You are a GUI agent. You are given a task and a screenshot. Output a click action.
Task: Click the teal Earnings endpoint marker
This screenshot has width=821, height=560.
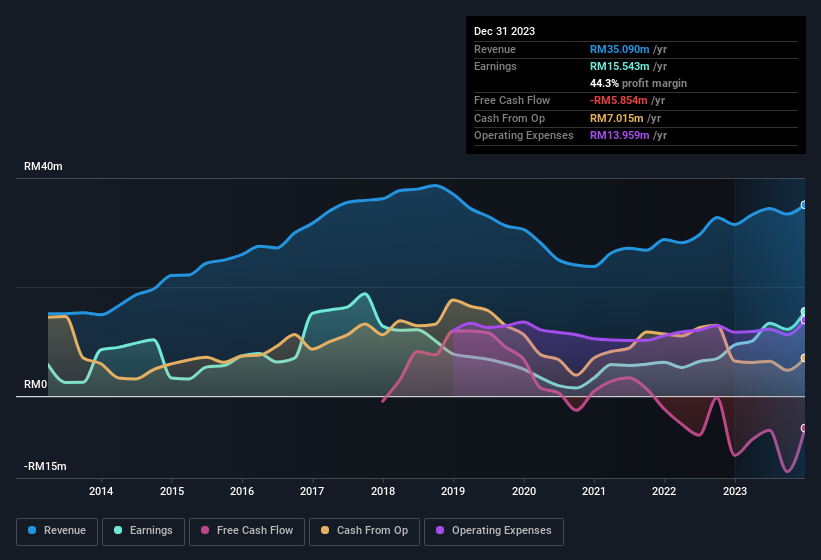[x=804, y=312]
